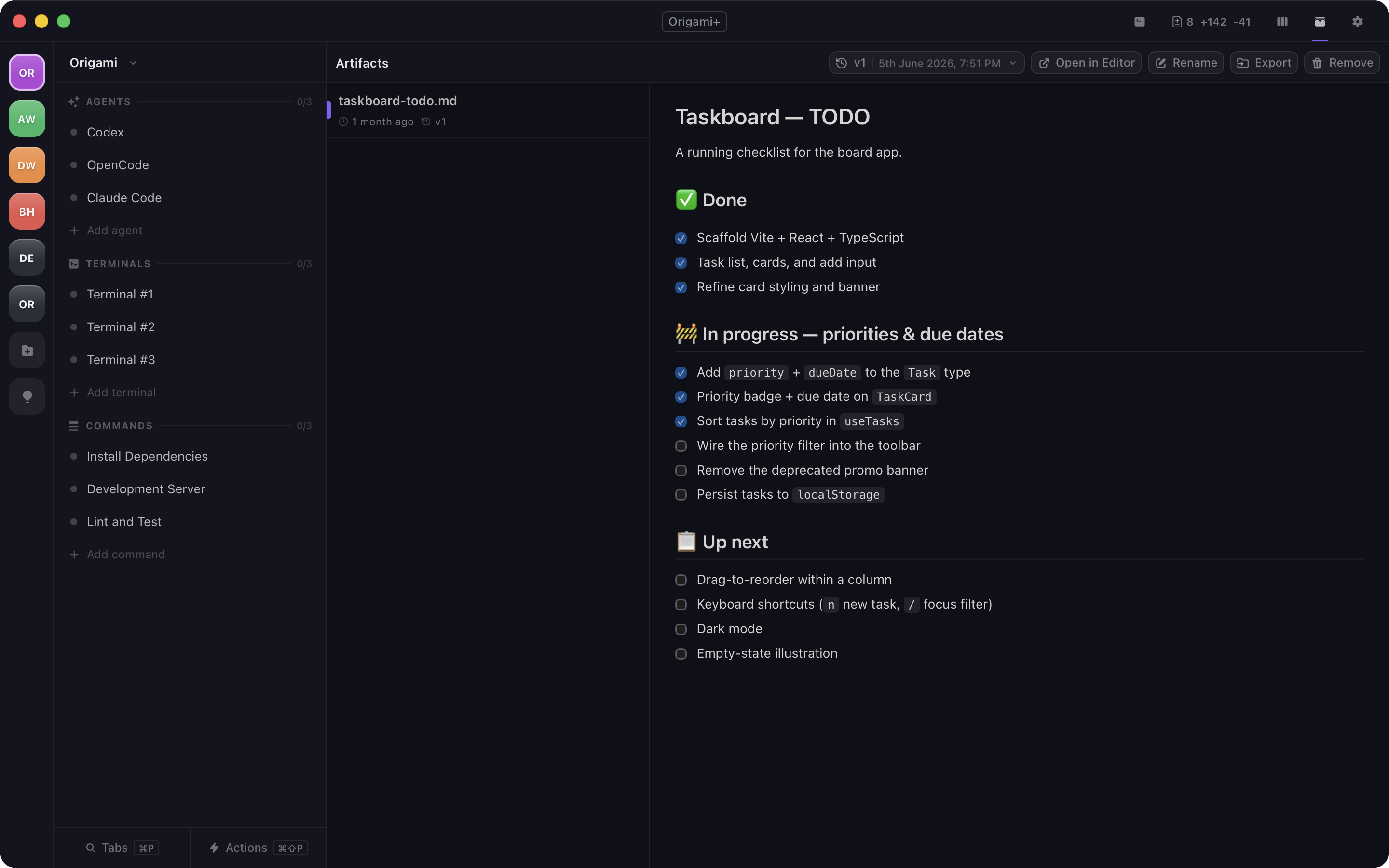Click the Export button

pos(1263,63)
